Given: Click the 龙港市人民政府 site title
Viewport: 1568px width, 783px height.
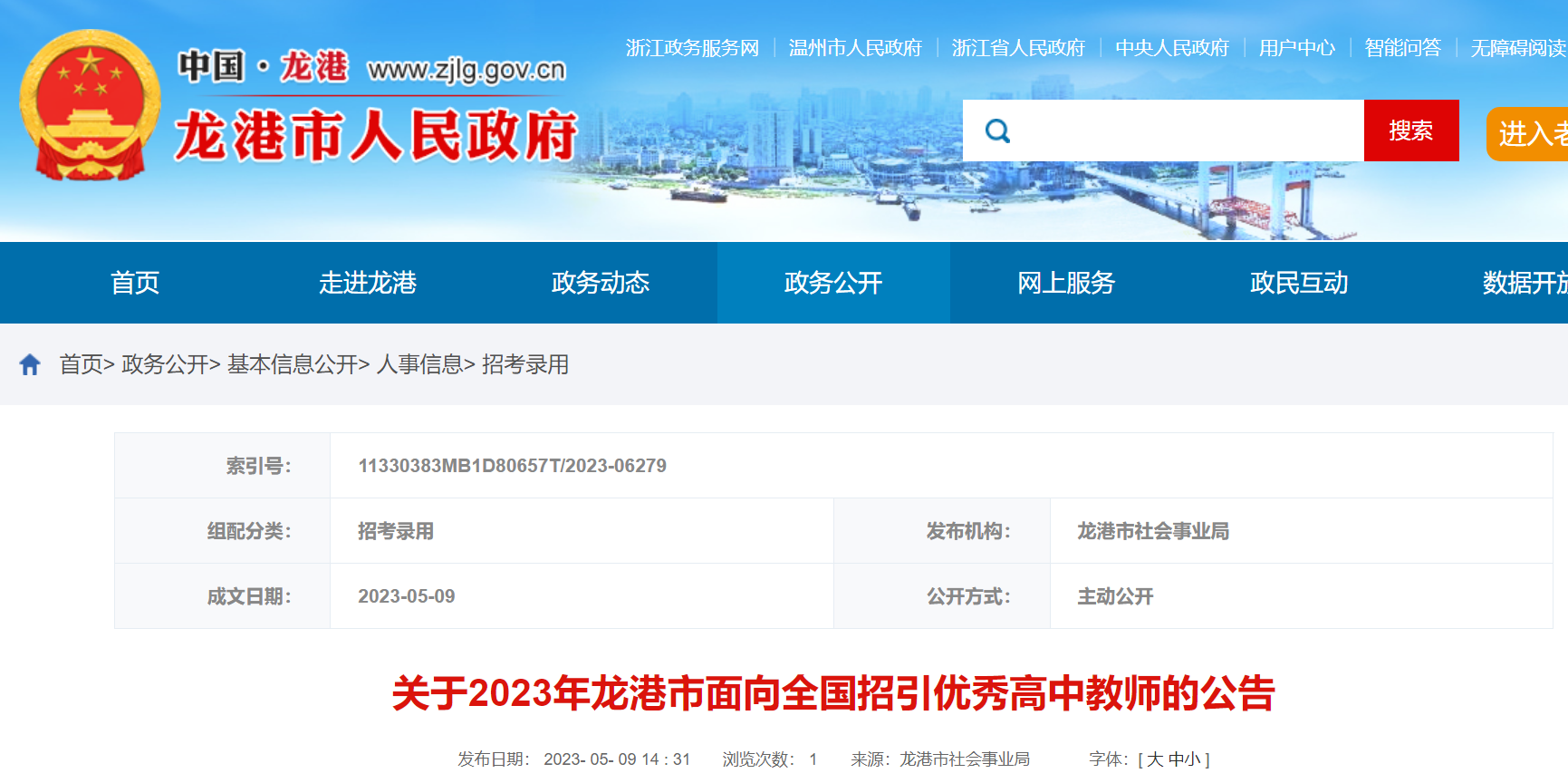Looking at the screenshot, I should (376, 137).
